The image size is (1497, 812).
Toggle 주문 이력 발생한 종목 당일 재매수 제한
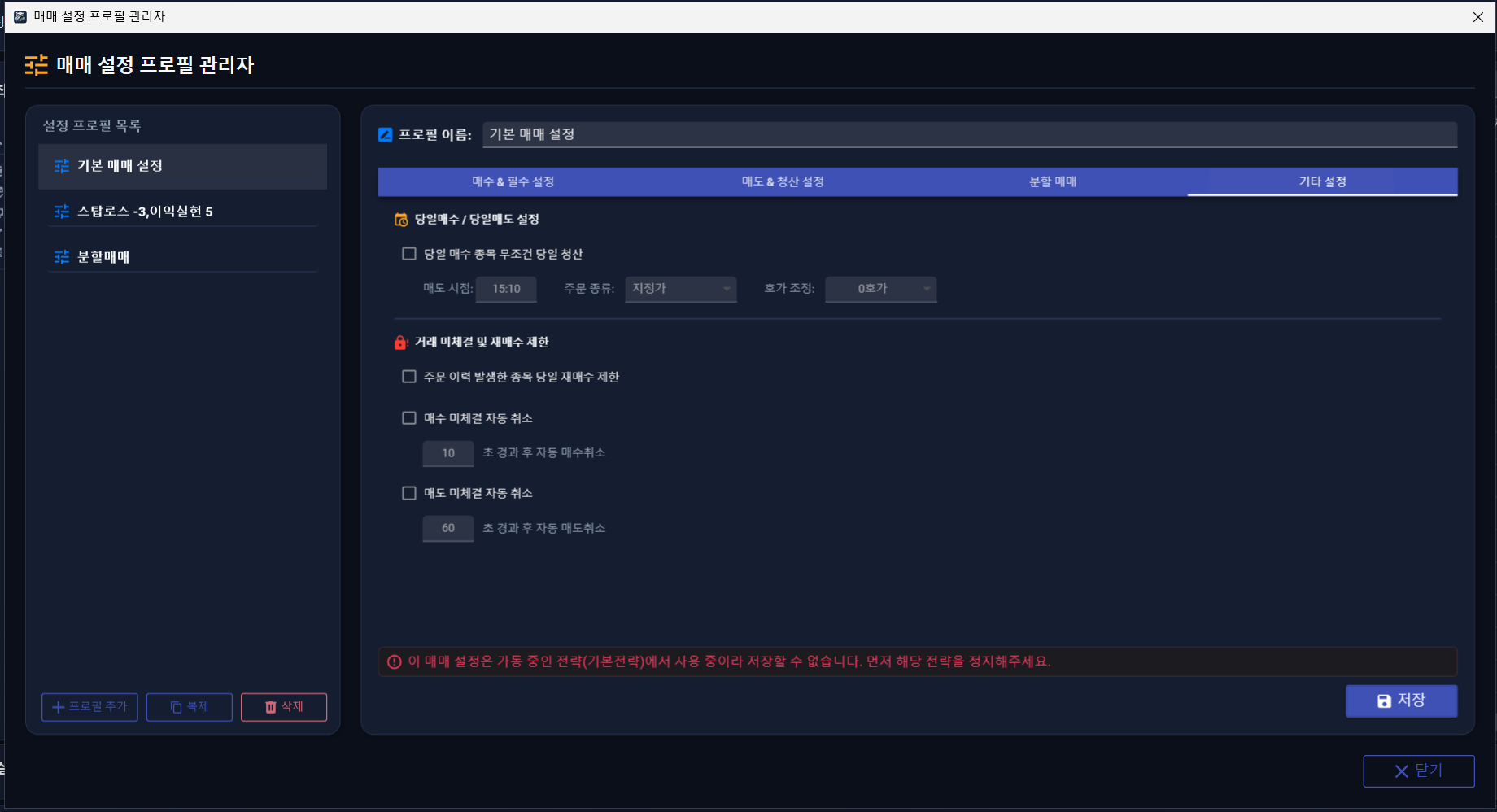tap(409, 377)
